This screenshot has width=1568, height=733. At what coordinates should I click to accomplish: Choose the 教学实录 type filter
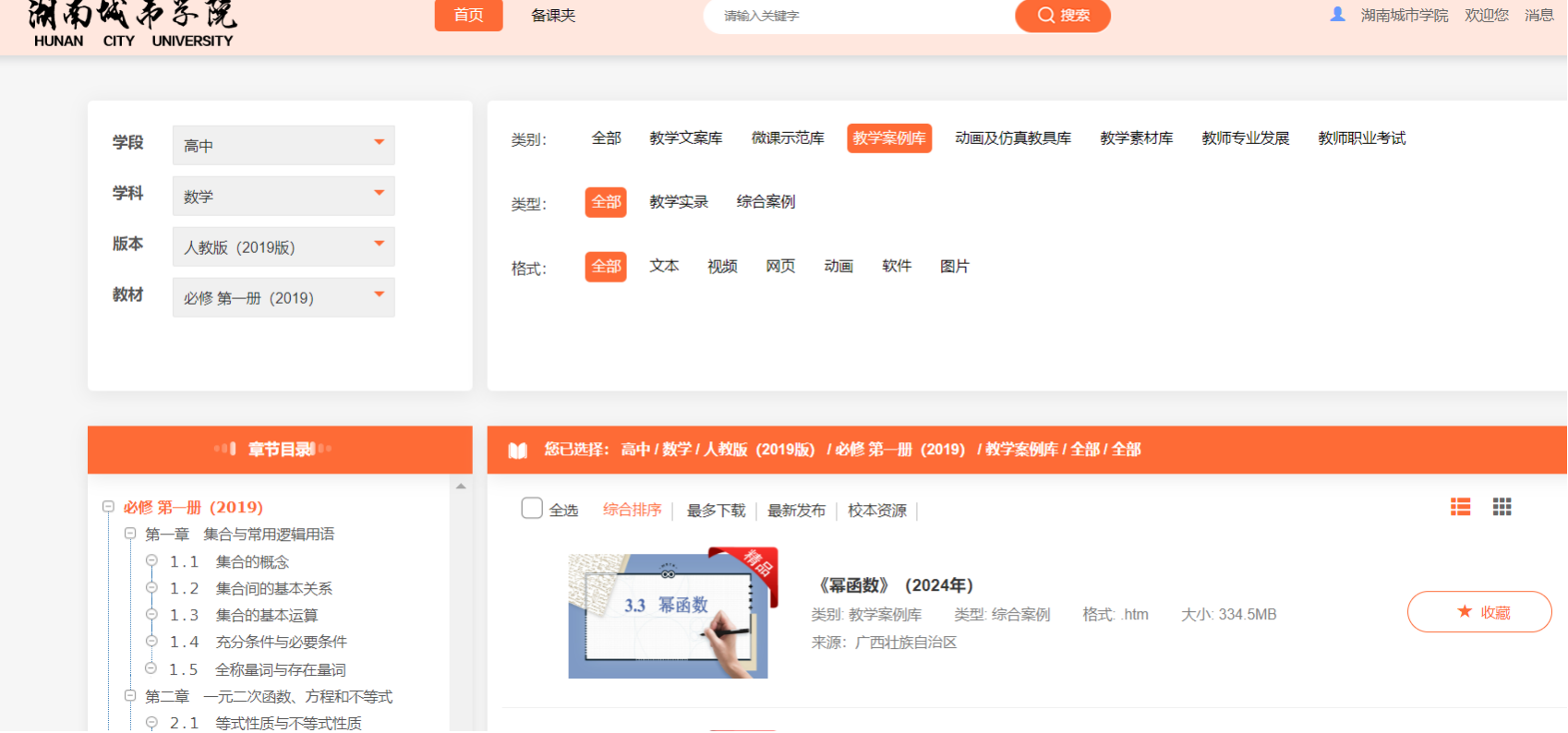[679, 202]
